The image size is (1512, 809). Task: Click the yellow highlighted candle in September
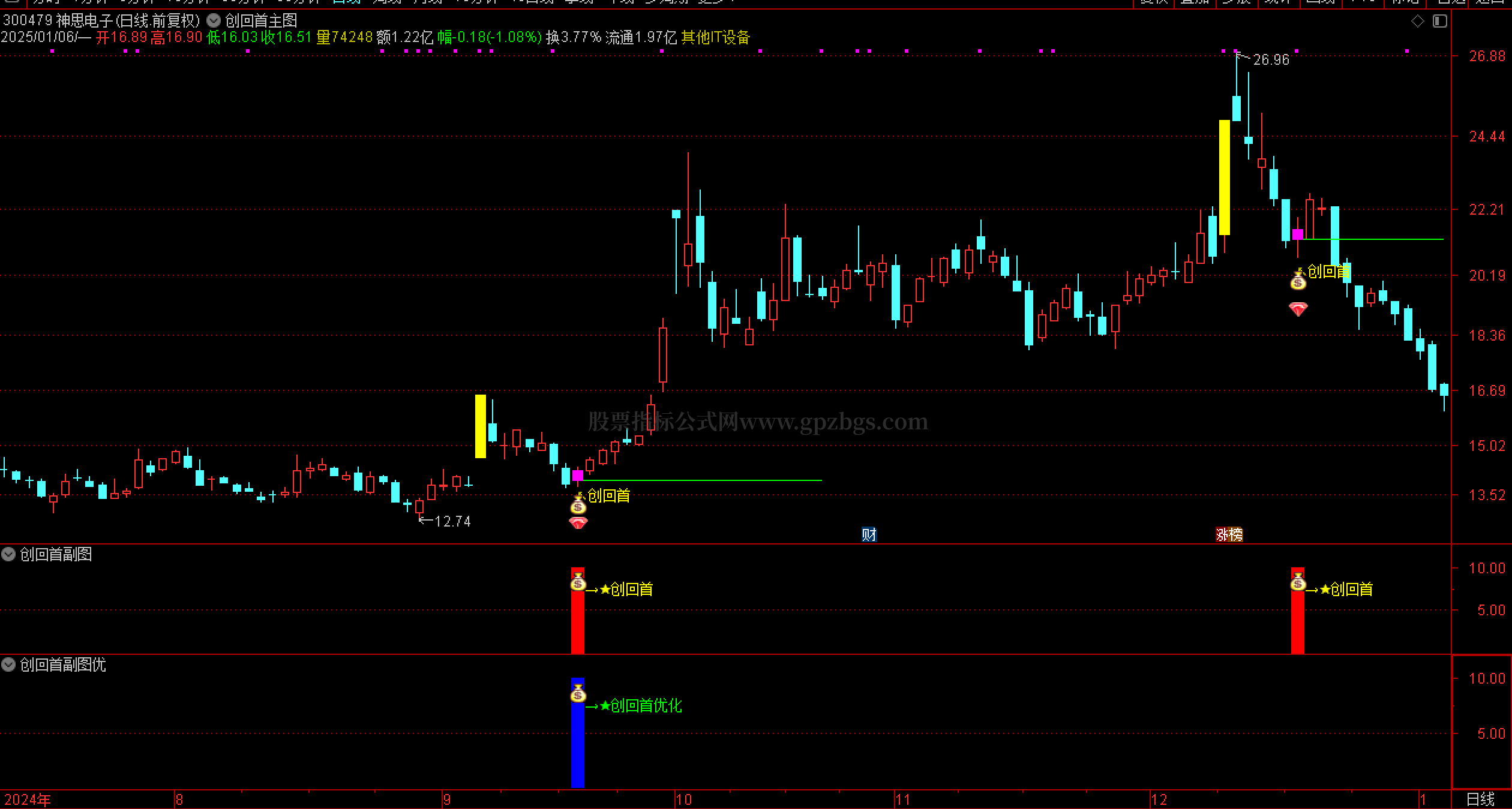481,426
